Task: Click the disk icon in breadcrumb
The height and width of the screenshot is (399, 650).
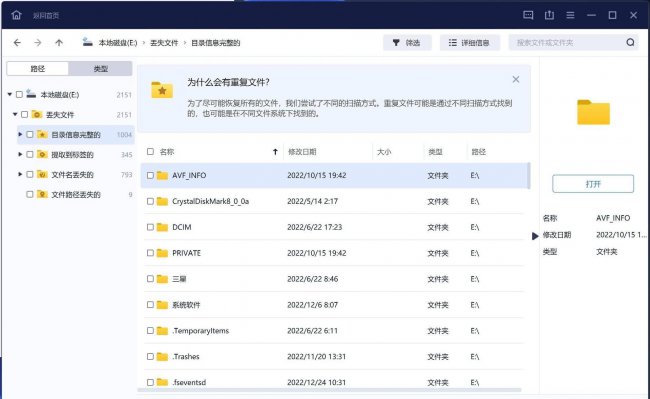Action: 87,42
